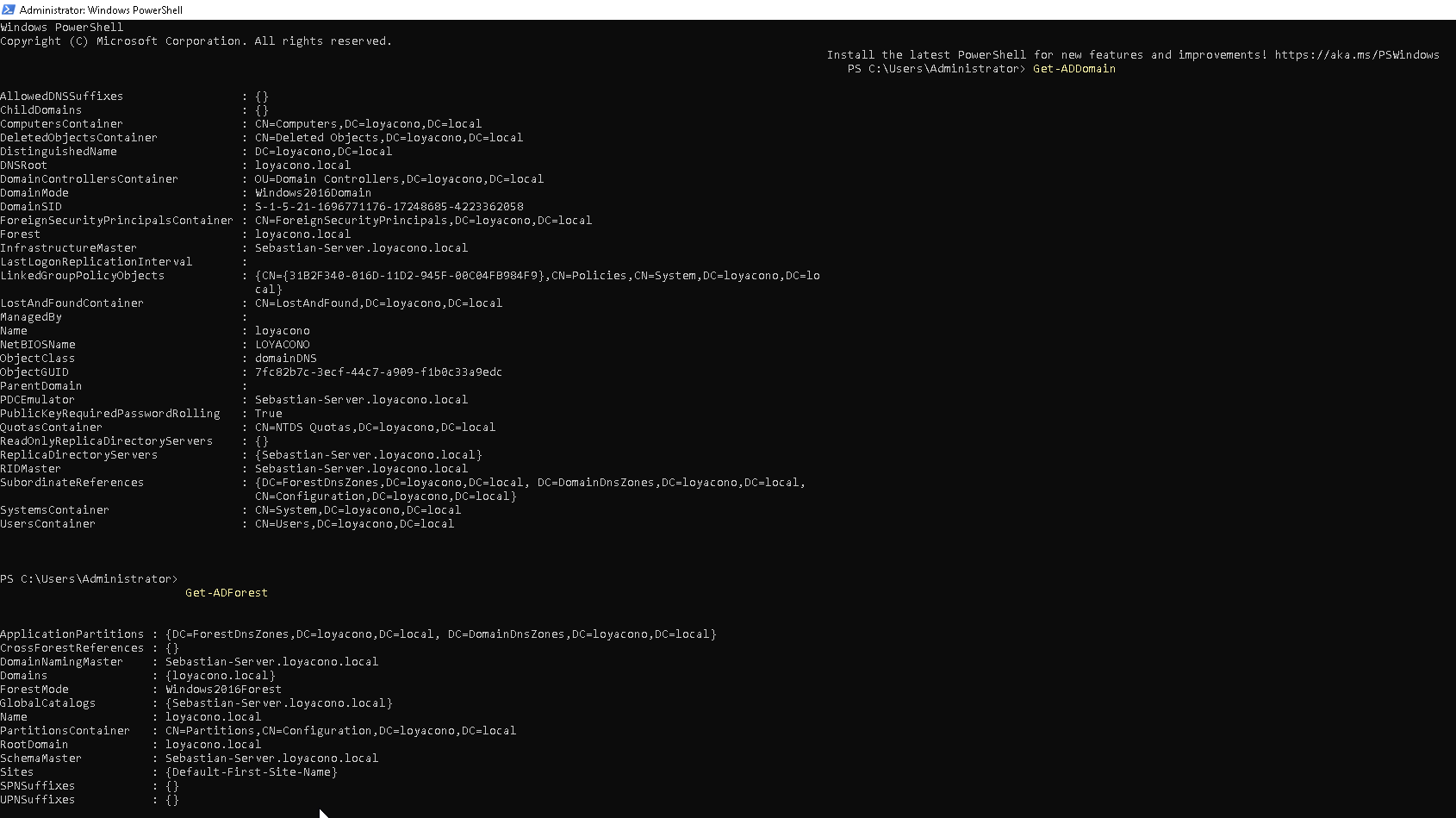This screenshot has width=1456, height=818.
Task: Click the DomainNamingMaster property label
Action: click(x=62, y=662)
